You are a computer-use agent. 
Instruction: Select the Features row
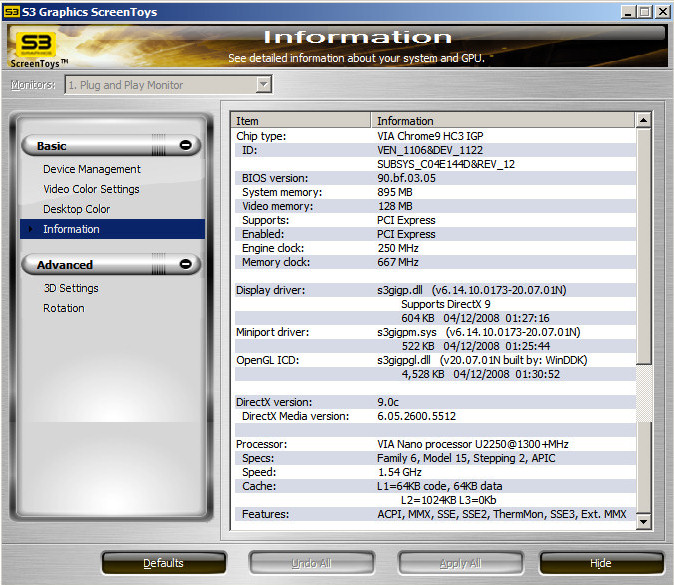(x=435, y=514)
